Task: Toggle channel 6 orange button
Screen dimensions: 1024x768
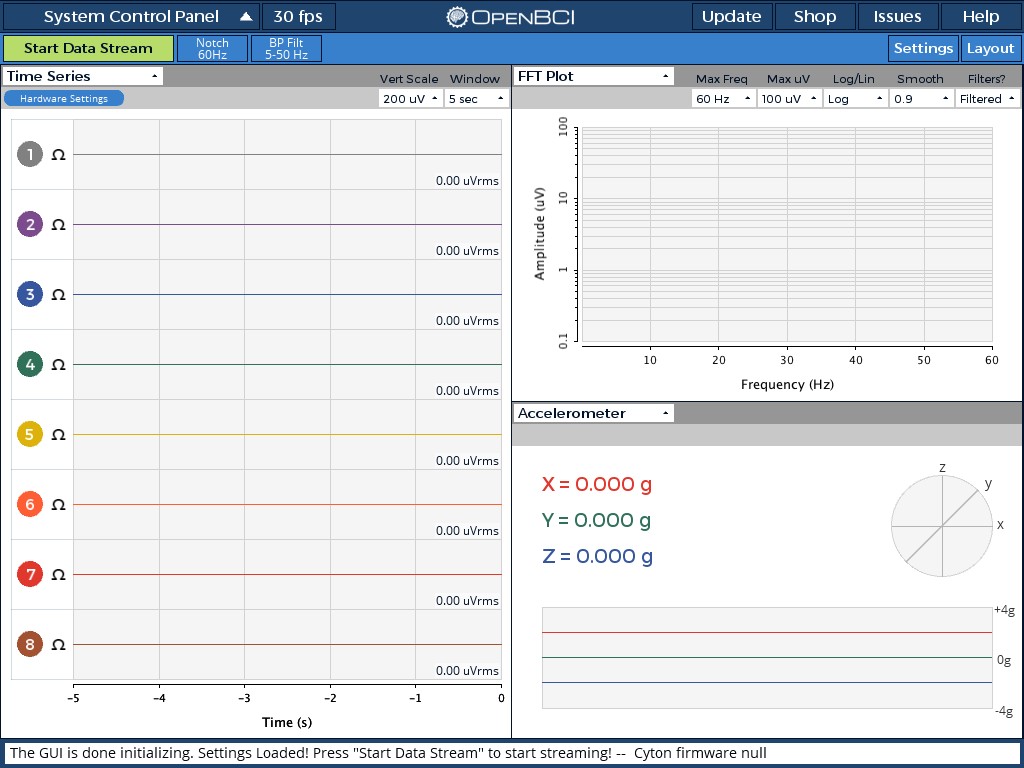Action: [29, 504]
